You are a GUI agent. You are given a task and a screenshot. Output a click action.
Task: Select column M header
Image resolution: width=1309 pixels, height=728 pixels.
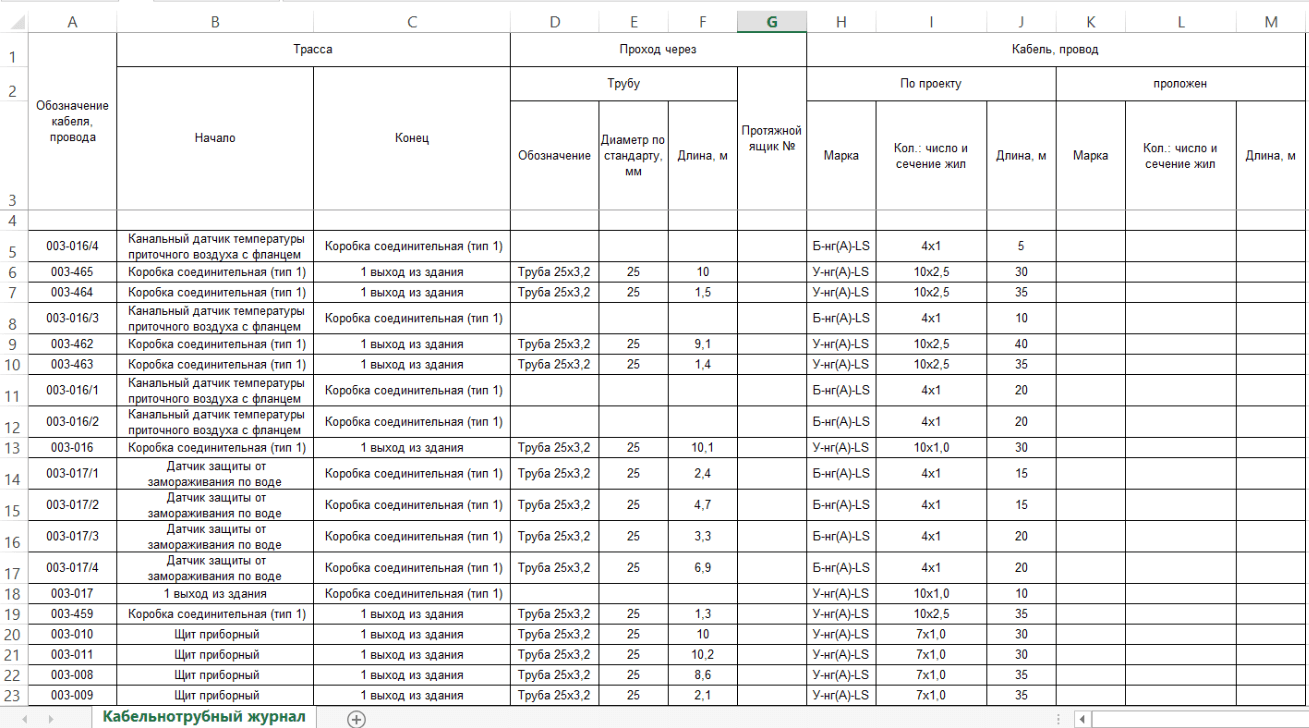(1272, 23)
